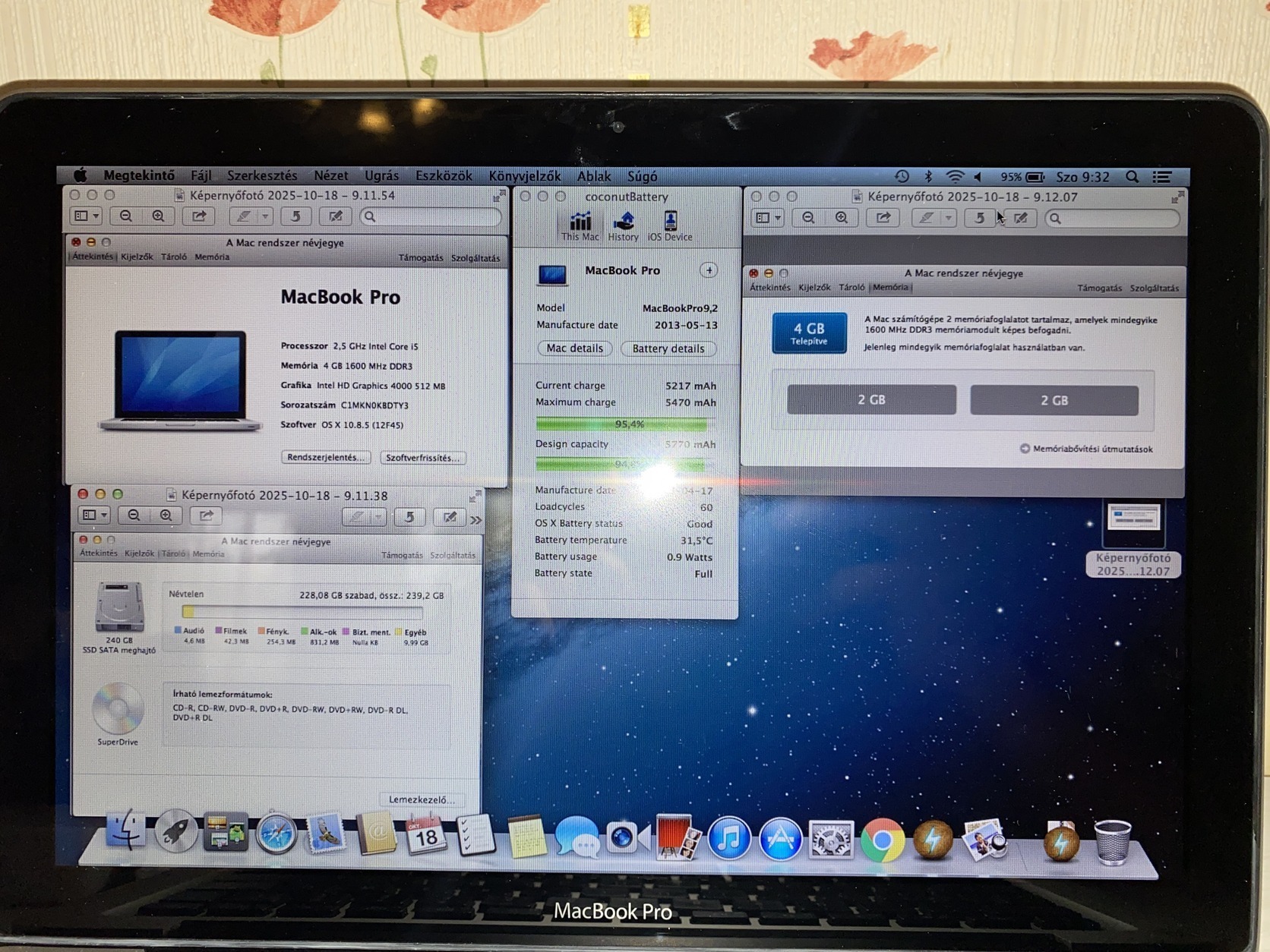1270x952 pixels.
Task: Open the Eszközök menu
Action: coord(444,175)
